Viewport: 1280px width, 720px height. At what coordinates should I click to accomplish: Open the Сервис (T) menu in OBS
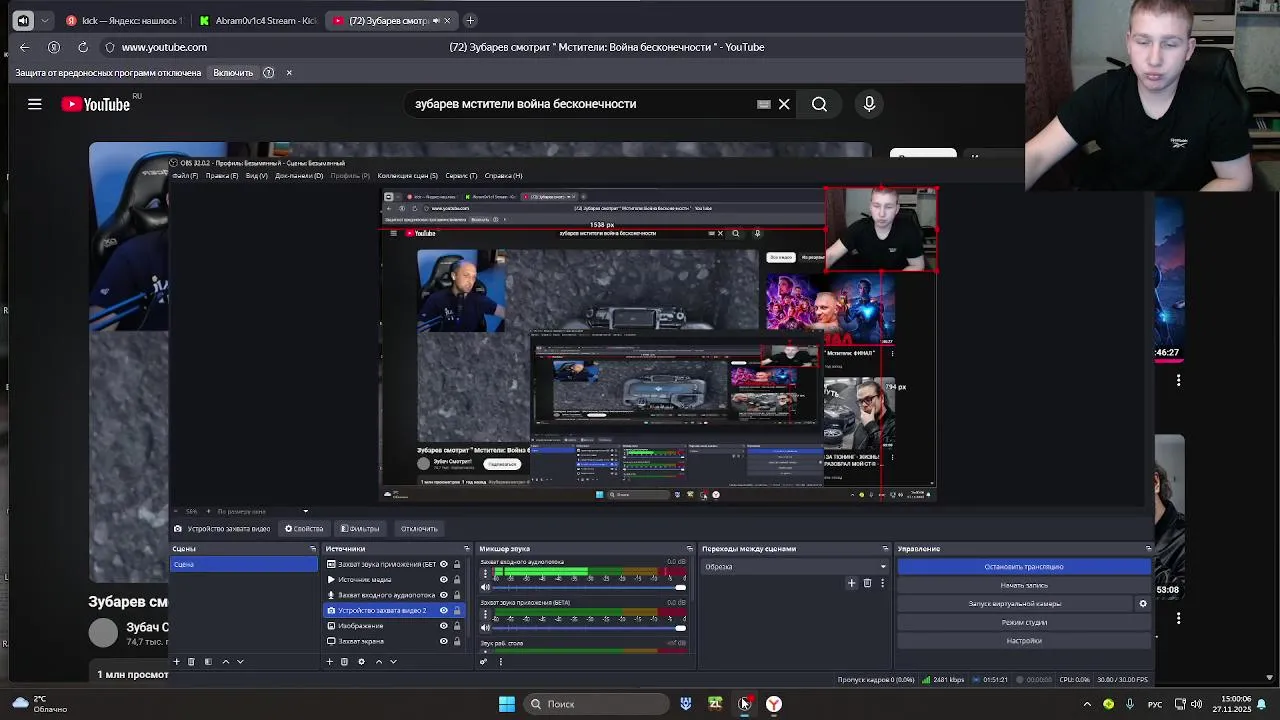pos(461,176)
